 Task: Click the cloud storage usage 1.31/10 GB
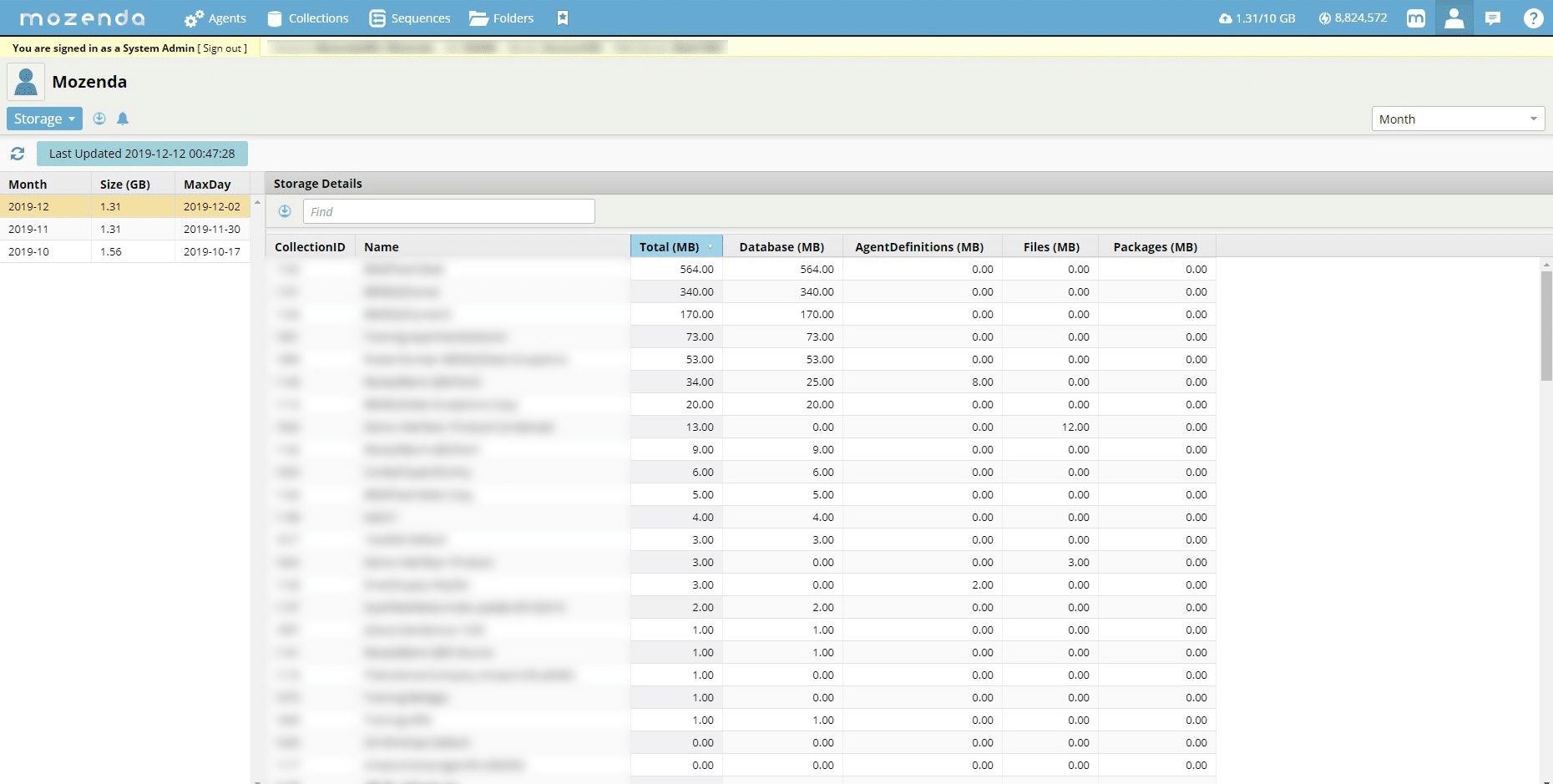(x=1257, y=18)
